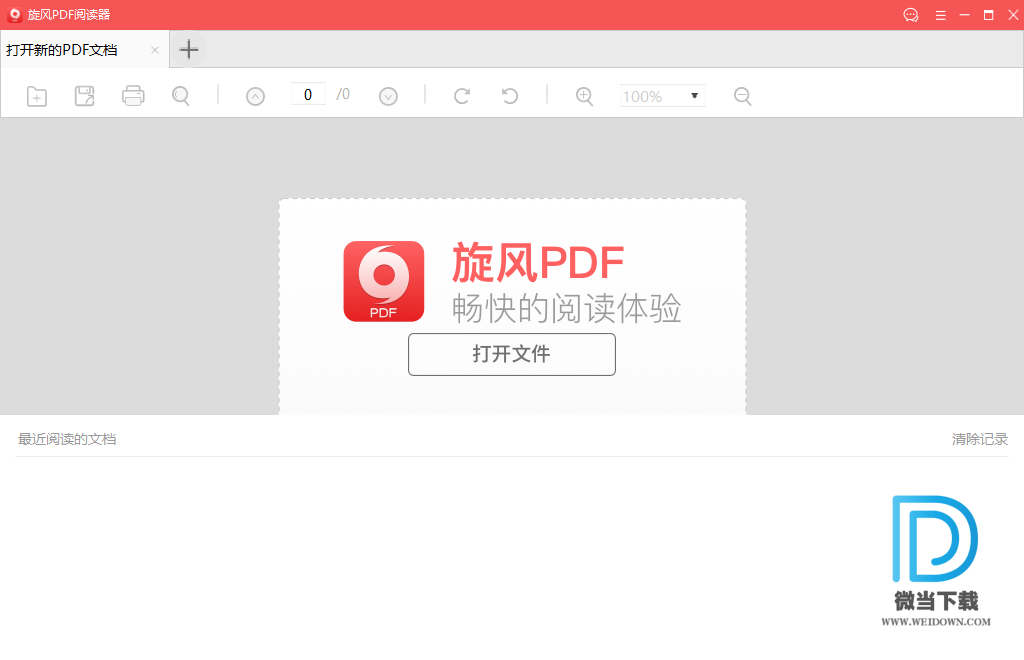Open the hamburger main menu
Screen dimensions: 1024x660
940,15
